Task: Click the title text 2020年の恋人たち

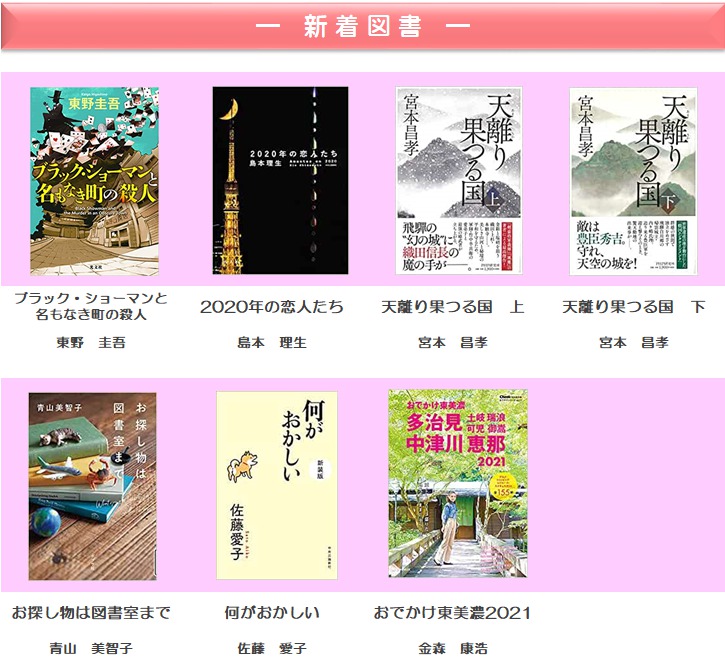Action: tap(272, 307)
